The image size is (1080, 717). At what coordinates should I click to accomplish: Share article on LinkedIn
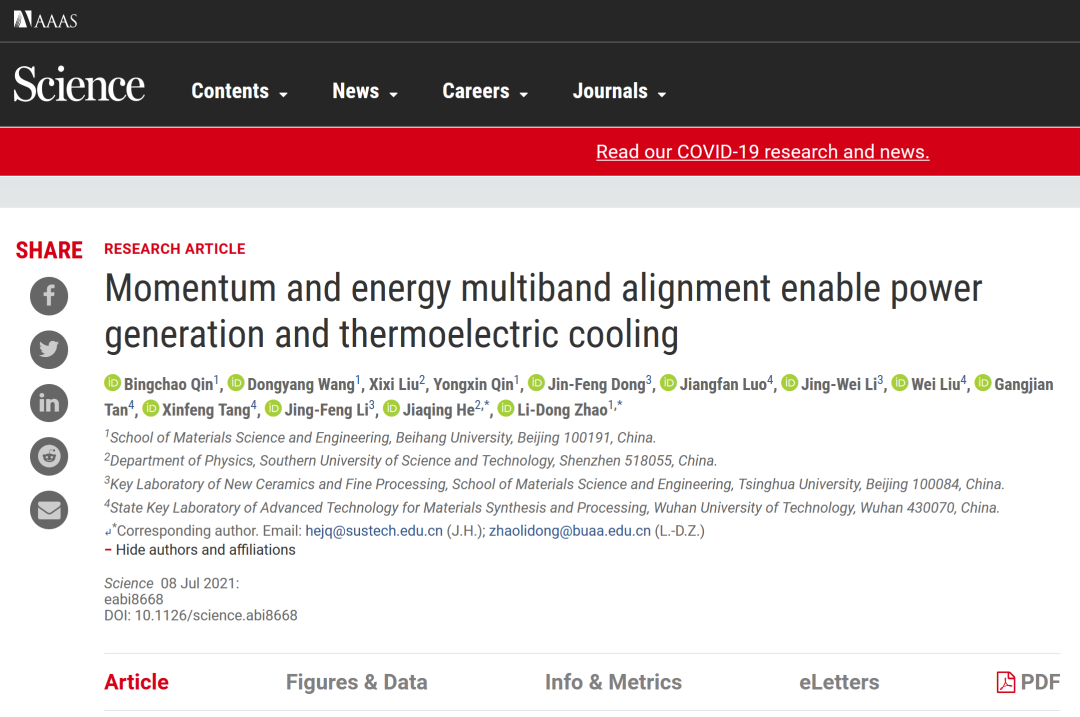[x=49, y=403]
